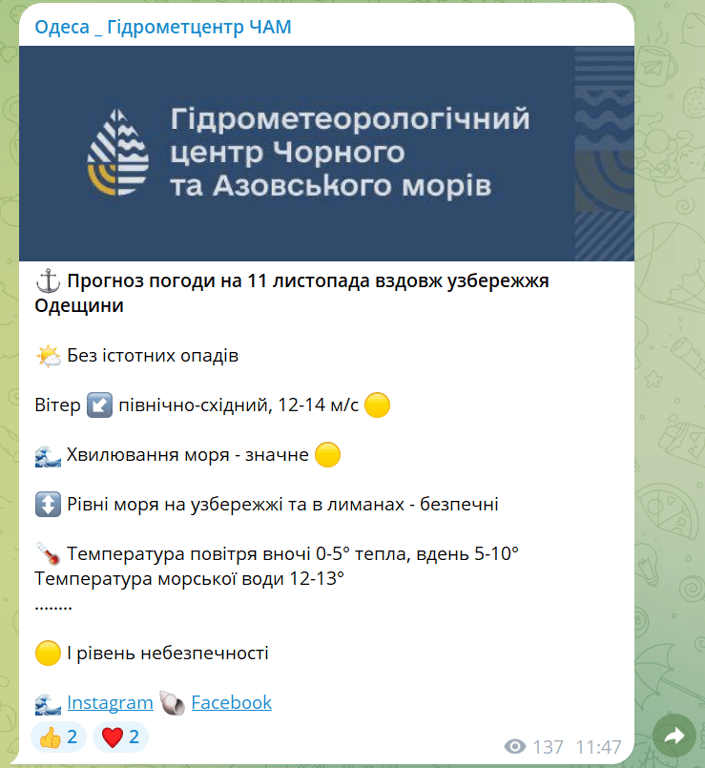Click the yellow circle before І рівень небезпечності
This screenshot has width=705, height=768.
pyautogui.click(x=48, y=653)
